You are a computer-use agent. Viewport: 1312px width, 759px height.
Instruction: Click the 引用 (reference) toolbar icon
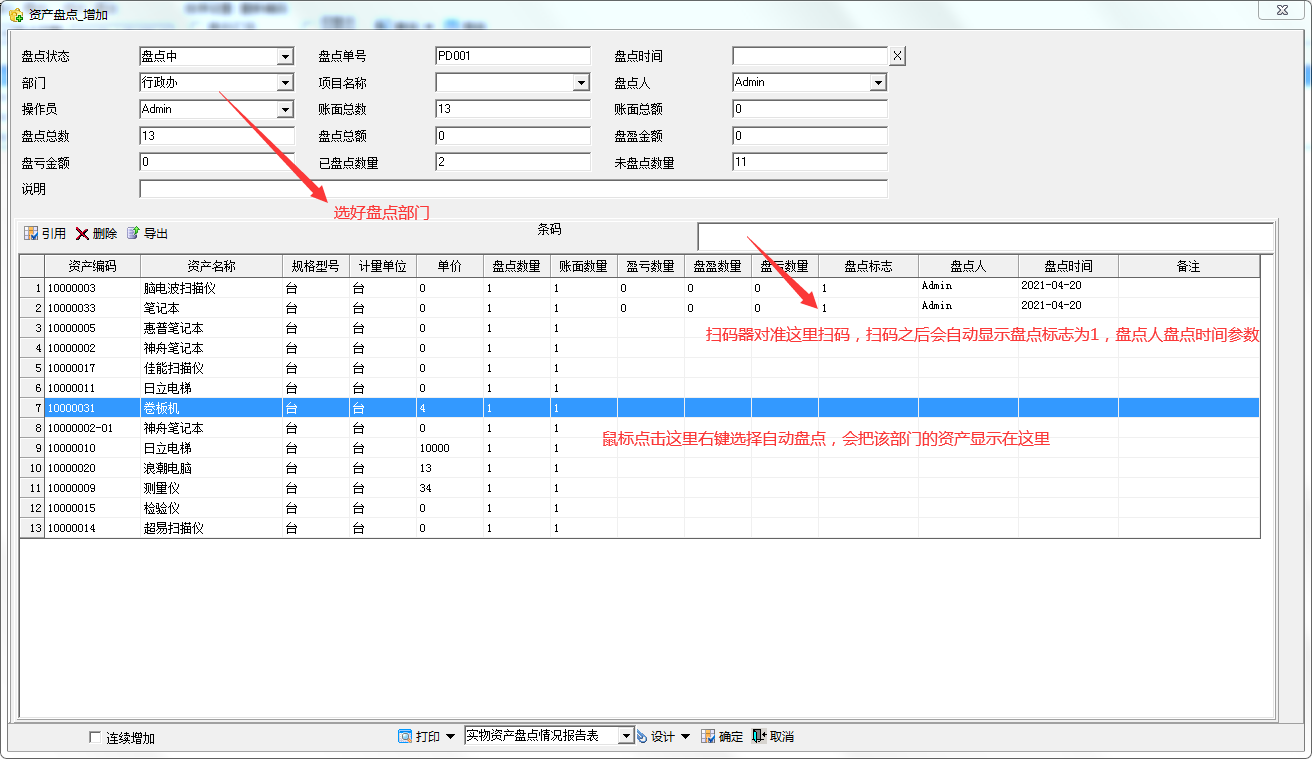point(31,233)
